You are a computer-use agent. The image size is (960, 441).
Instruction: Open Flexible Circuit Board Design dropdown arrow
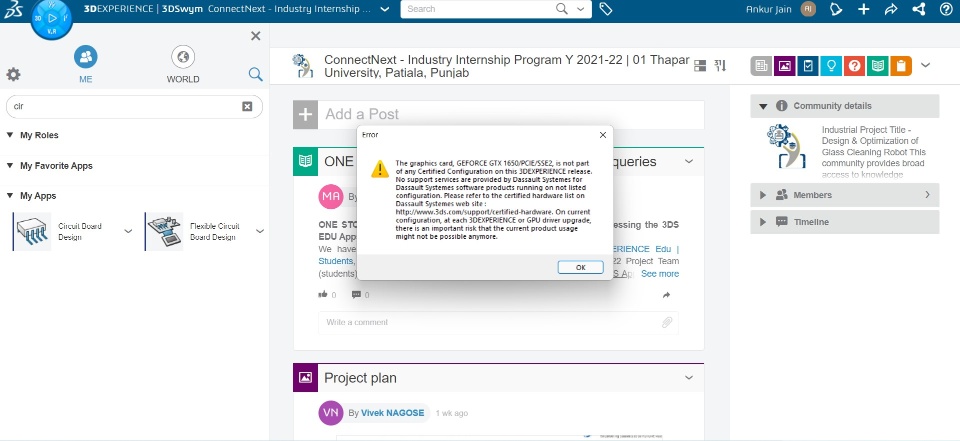tap(260, 231)
